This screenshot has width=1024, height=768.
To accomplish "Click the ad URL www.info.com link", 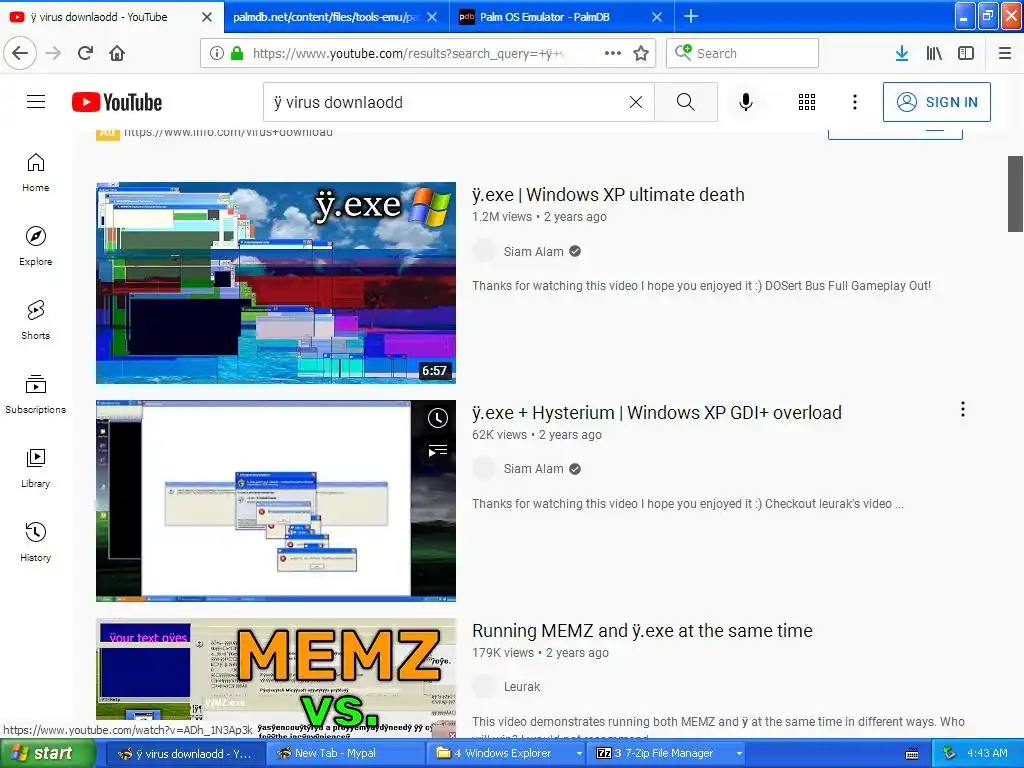I will [228, 133].
